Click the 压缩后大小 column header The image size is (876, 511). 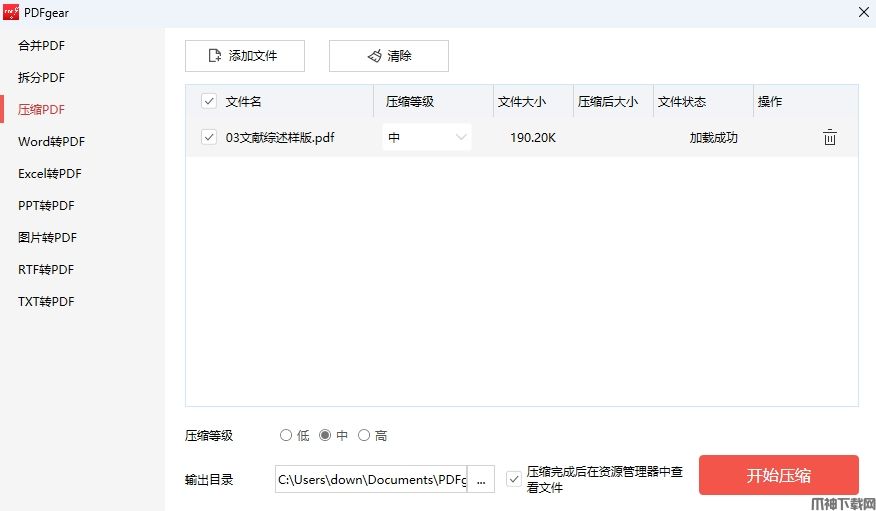pyautogui.click(x=608, y=102)
